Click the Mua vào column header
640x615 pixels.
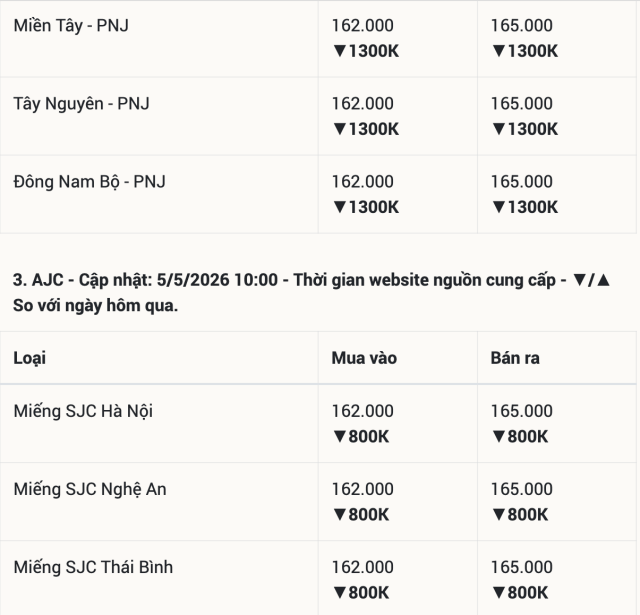[364, 358]
